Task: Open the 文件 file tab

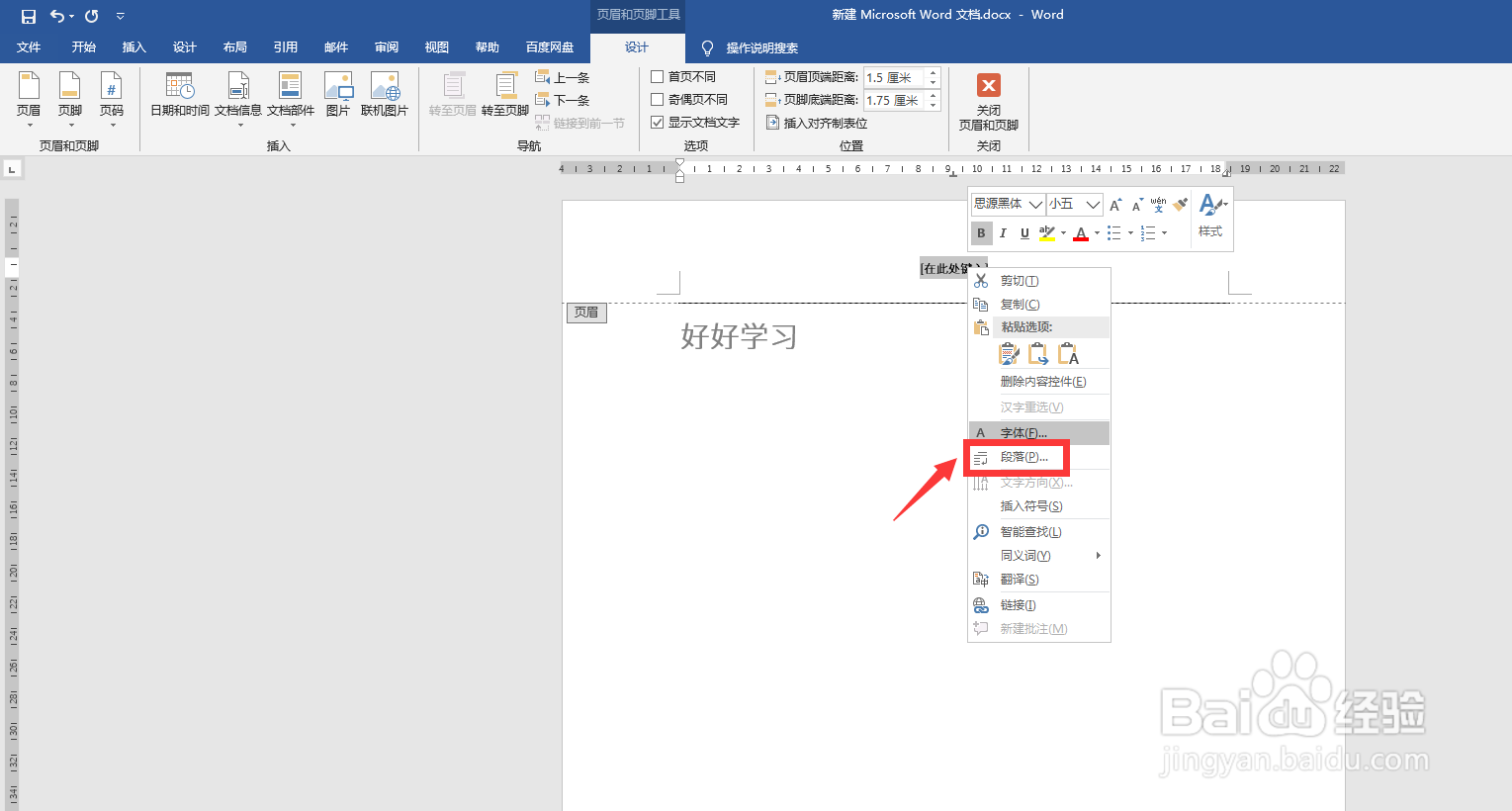Action: coord(29,47)
